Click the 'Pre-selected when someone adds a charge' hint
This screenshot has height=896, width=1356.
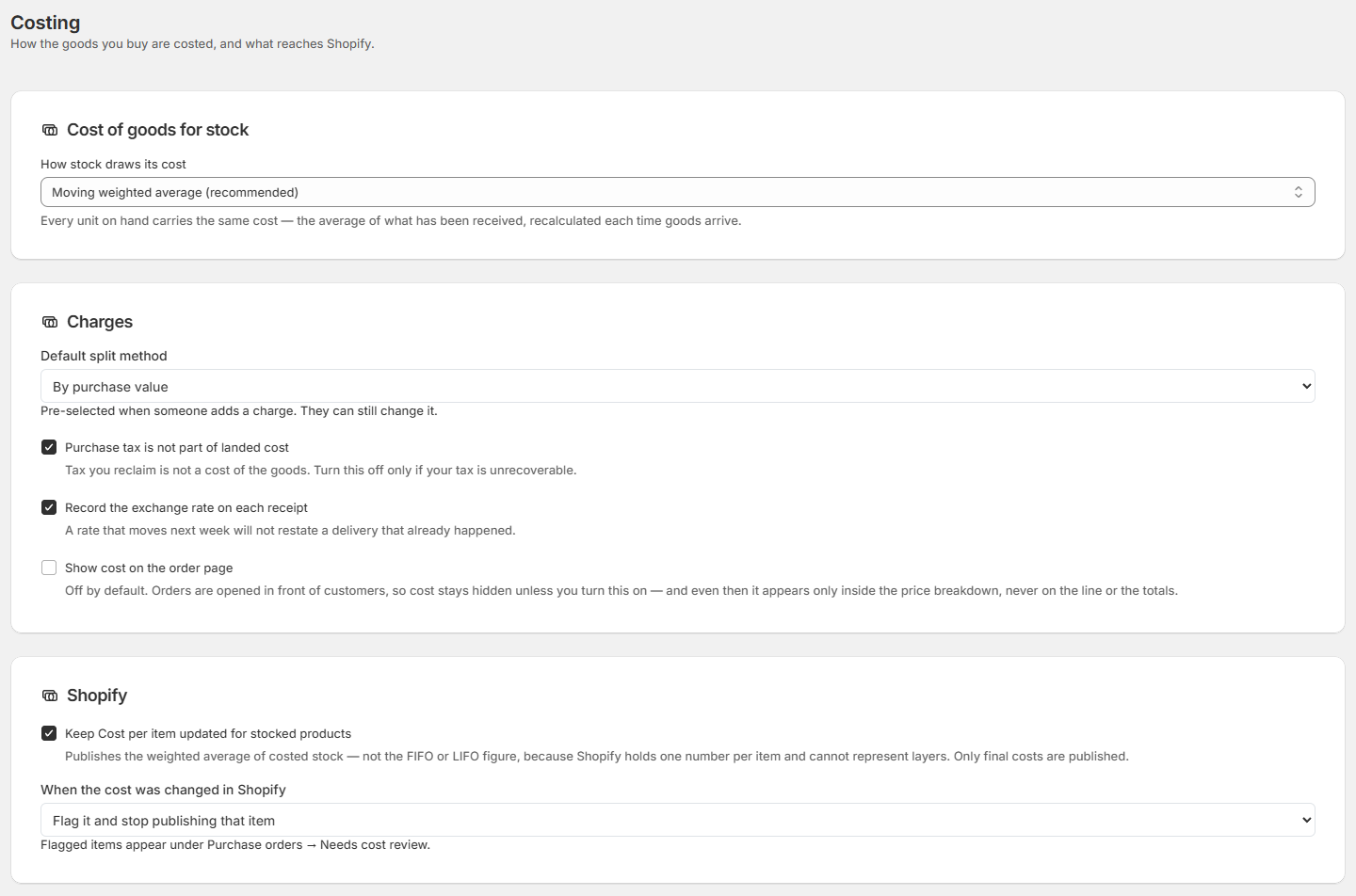click(239, 411)
